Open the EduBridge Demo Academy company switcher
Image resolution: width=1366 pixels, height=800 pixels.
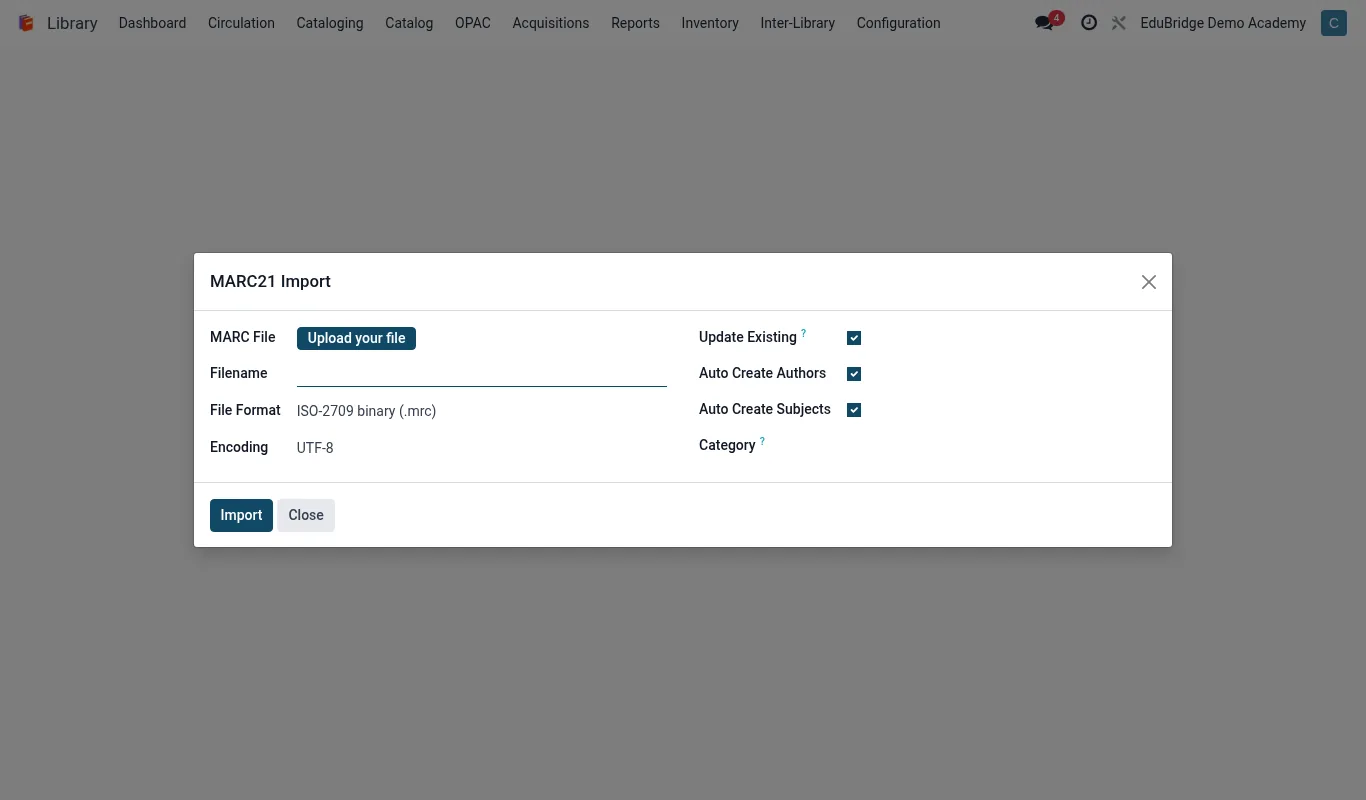tap(1223, 23)
